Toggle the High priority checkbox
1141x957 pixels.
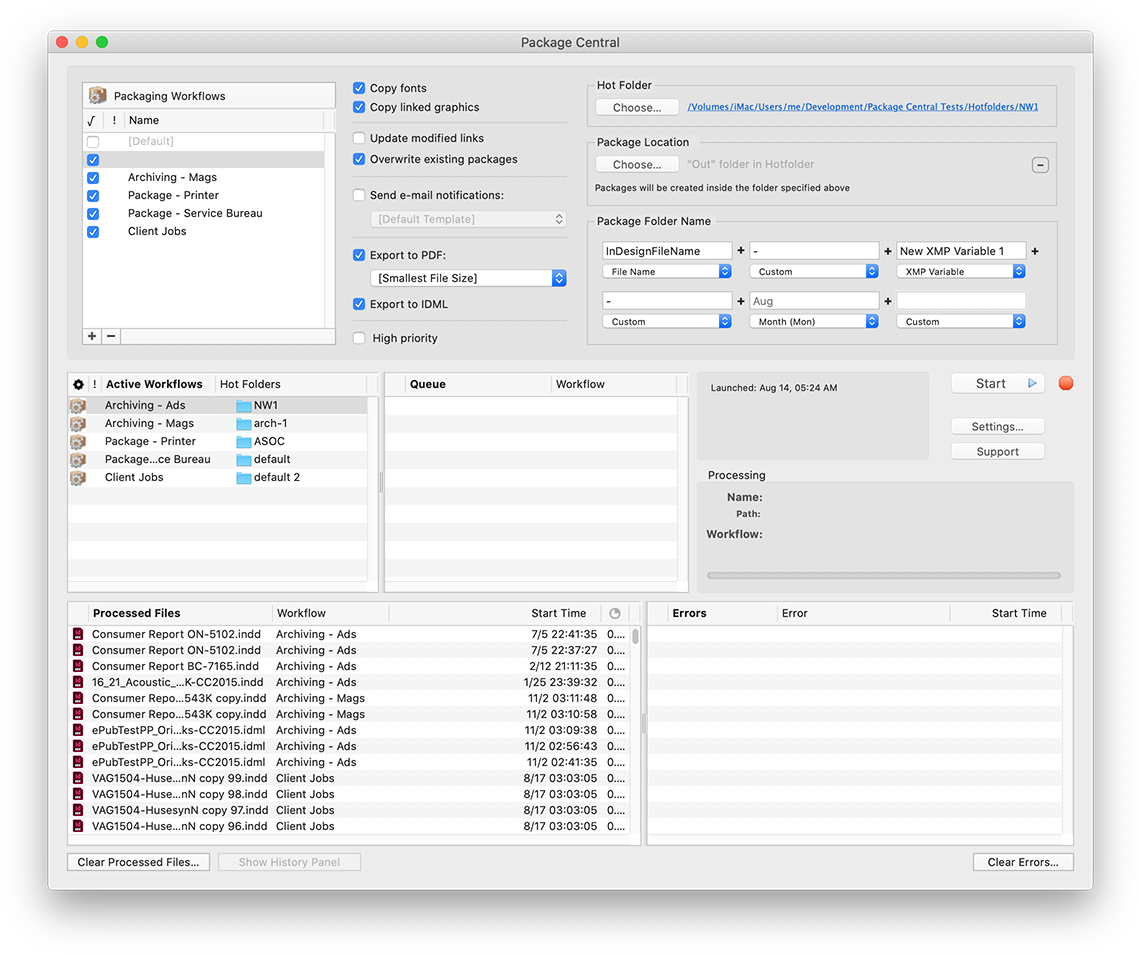pos(359,338)
